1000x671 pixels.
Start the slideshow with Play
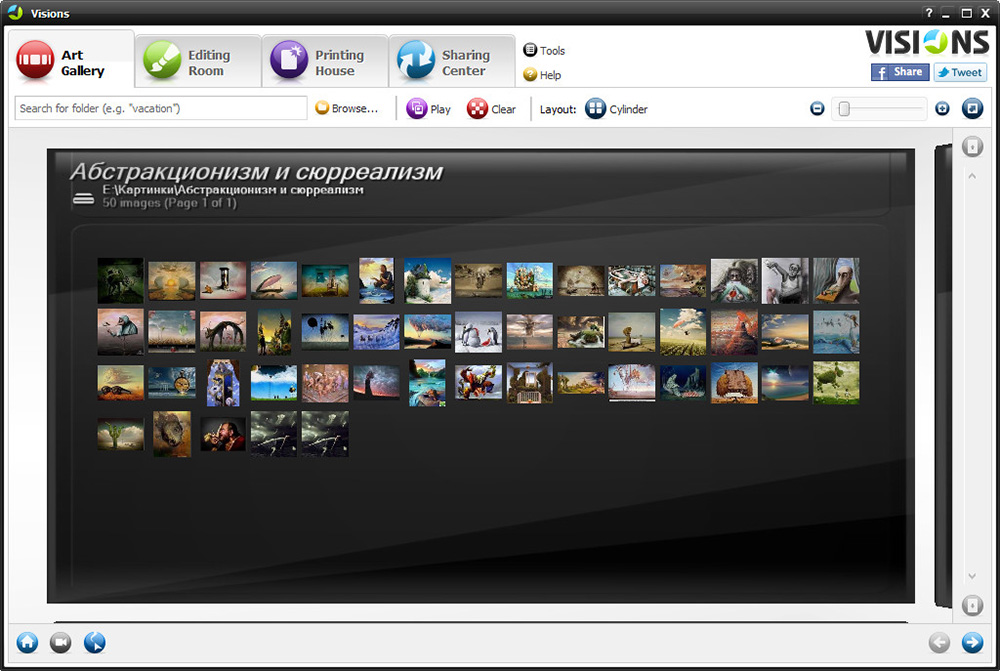point(429,109)
